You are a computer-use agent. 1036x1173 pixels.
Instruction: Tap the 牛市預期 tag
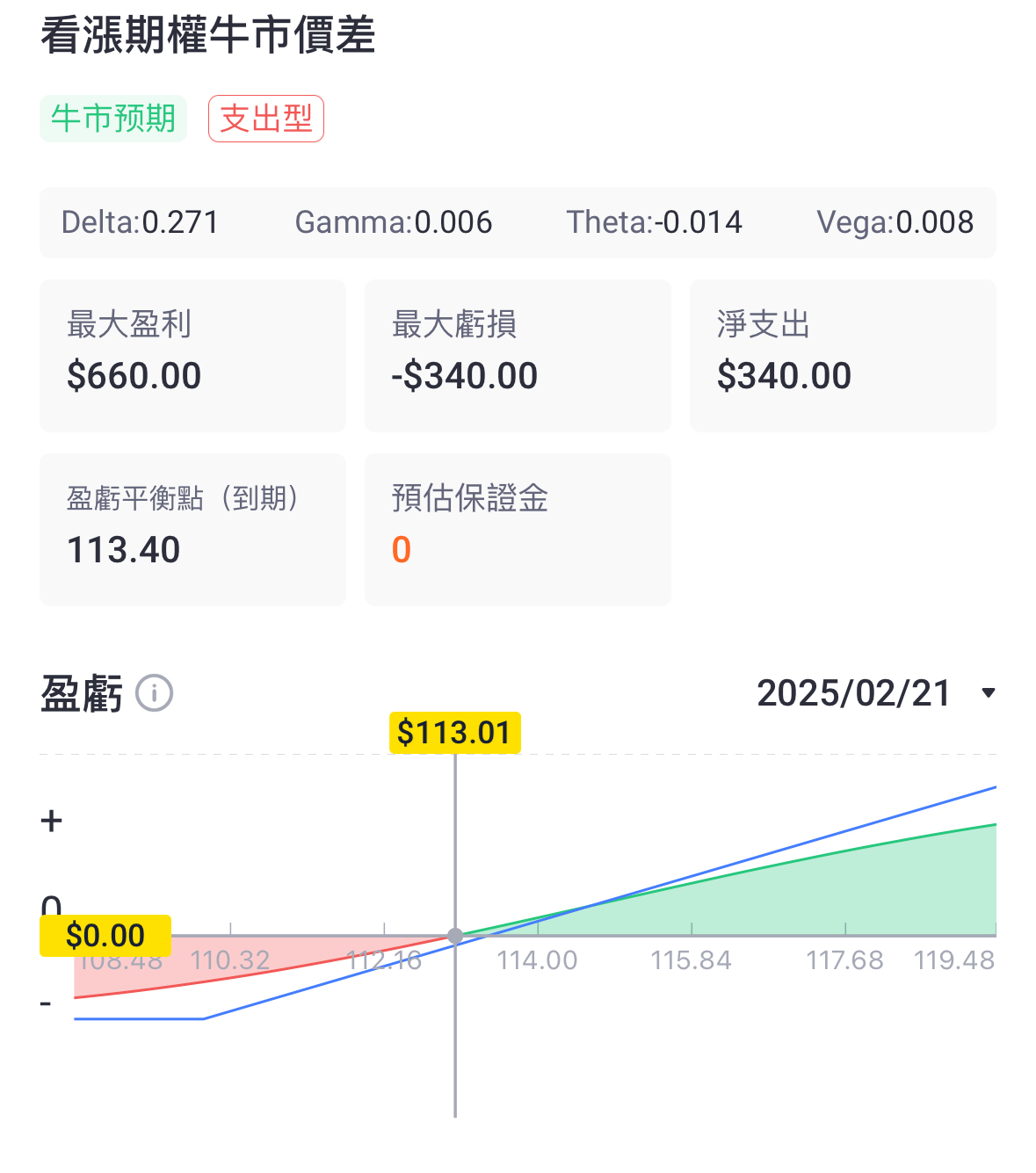pyautogui.click(x=113, y=119)
